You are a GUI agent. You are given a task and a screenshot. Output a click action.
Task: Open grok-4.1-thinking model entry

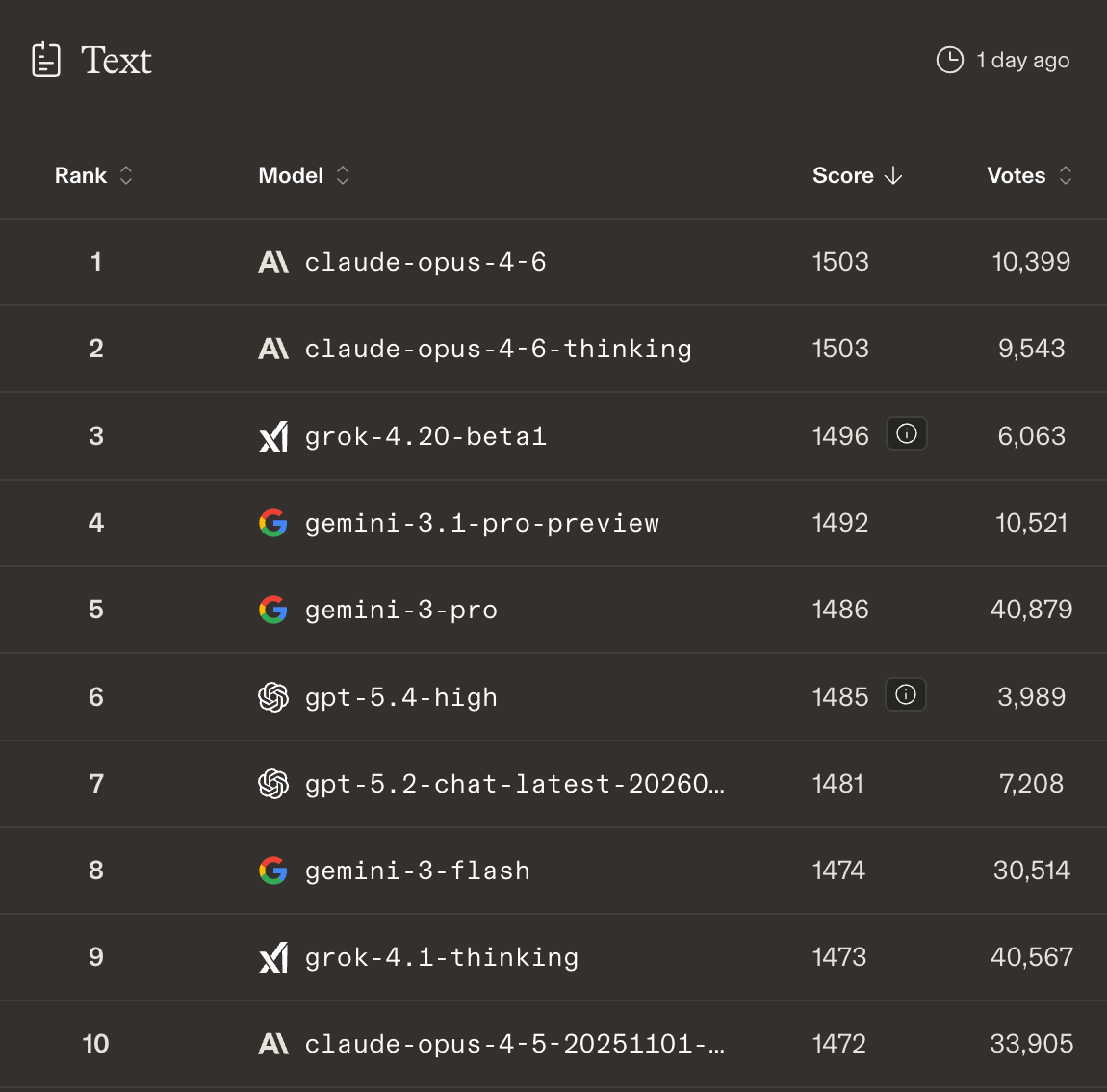(442, 958)
